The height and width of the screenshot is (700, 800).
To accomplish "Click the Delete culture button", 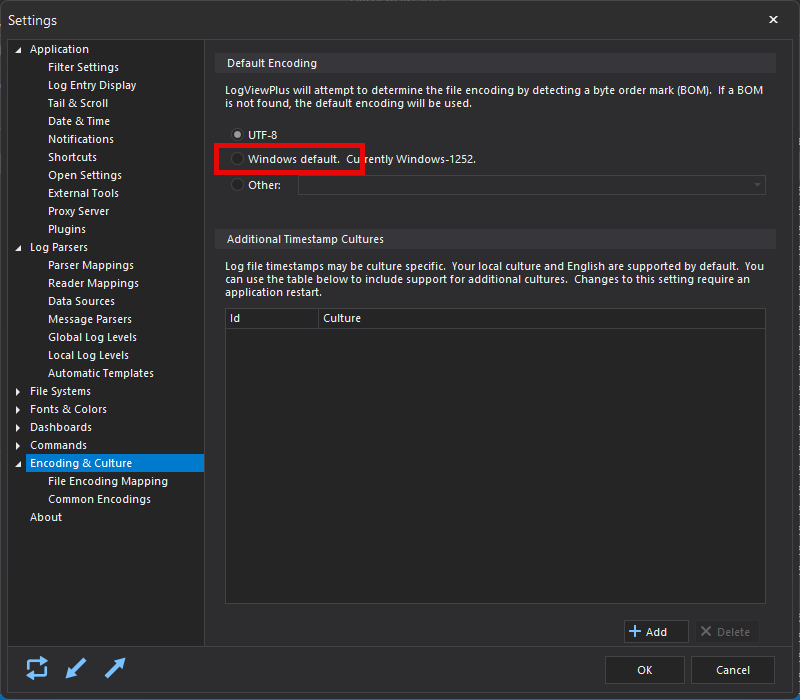I will (x=726, y=632).
